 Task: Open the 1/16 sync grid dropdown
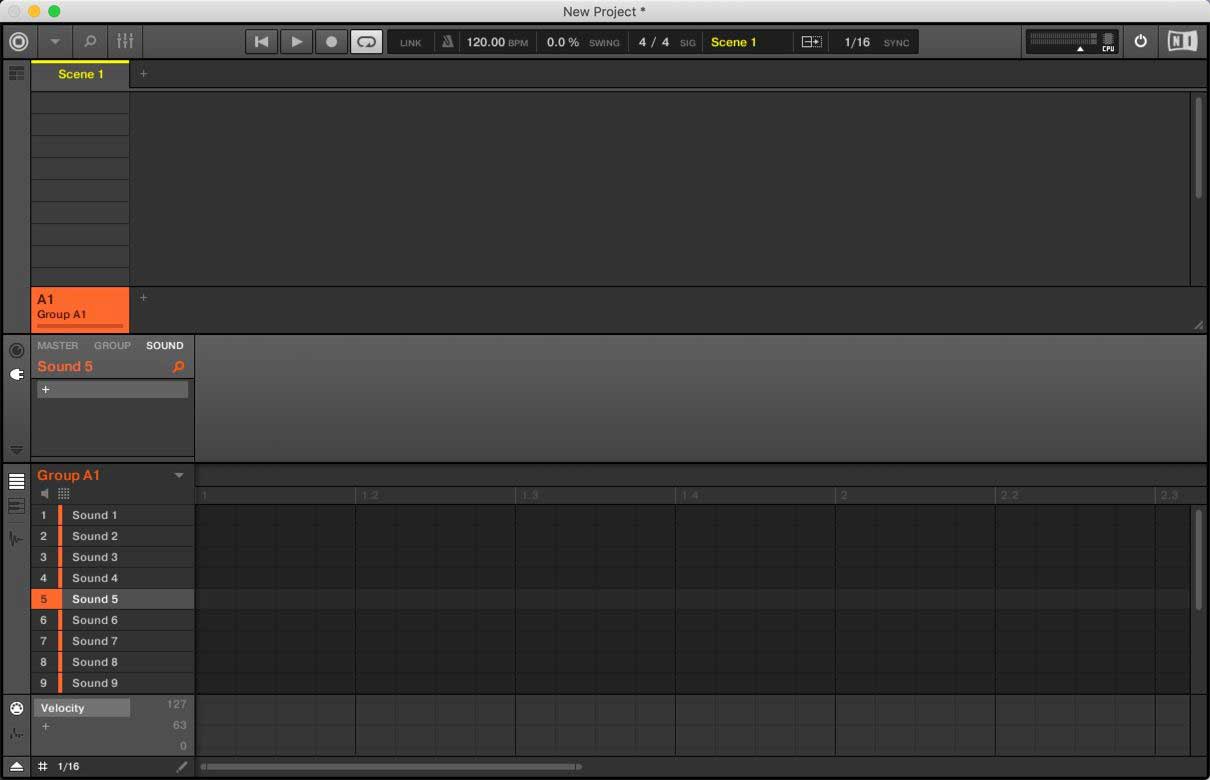pos(857,43)
